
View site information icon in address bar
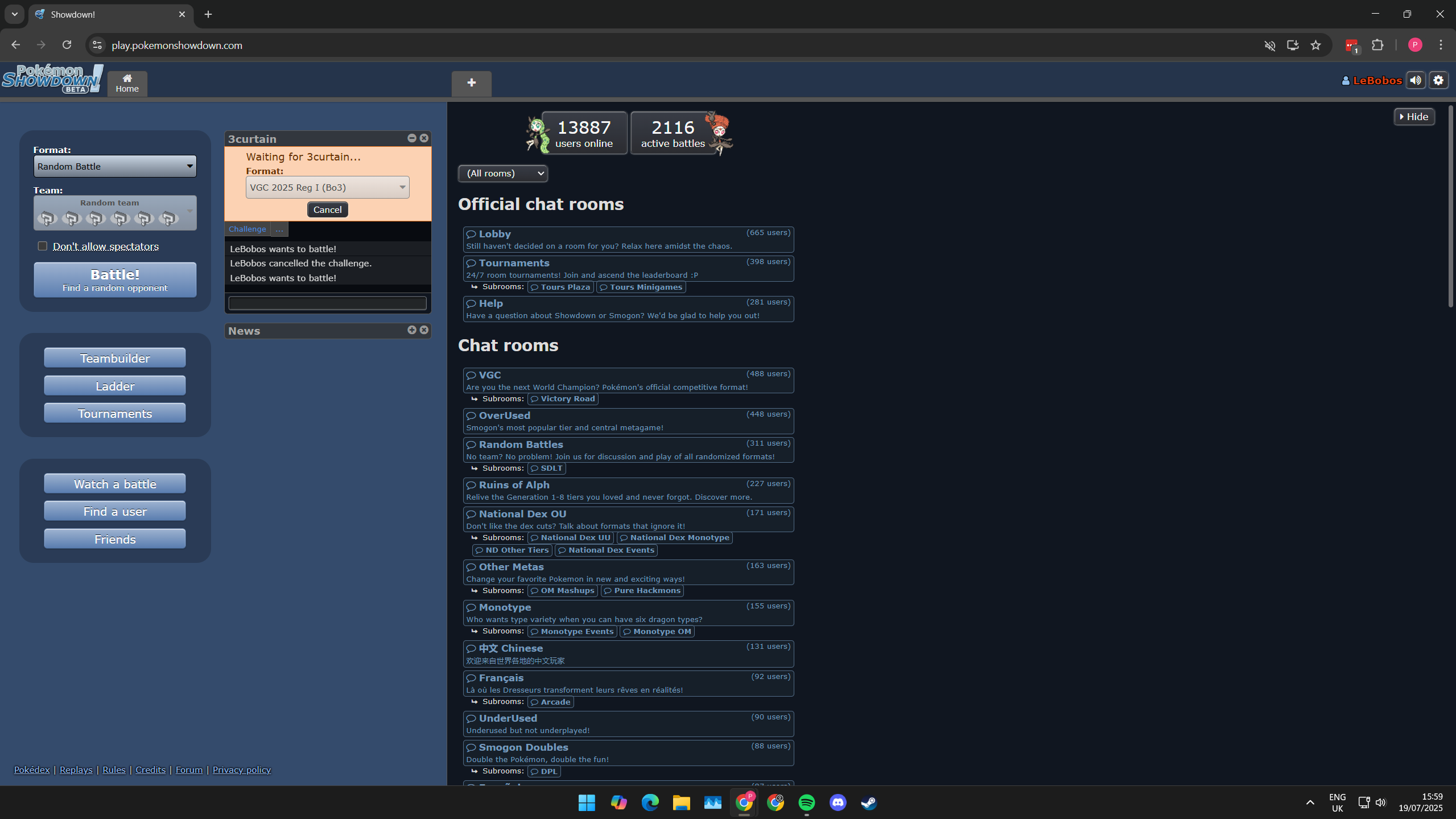tap(97, 45)
